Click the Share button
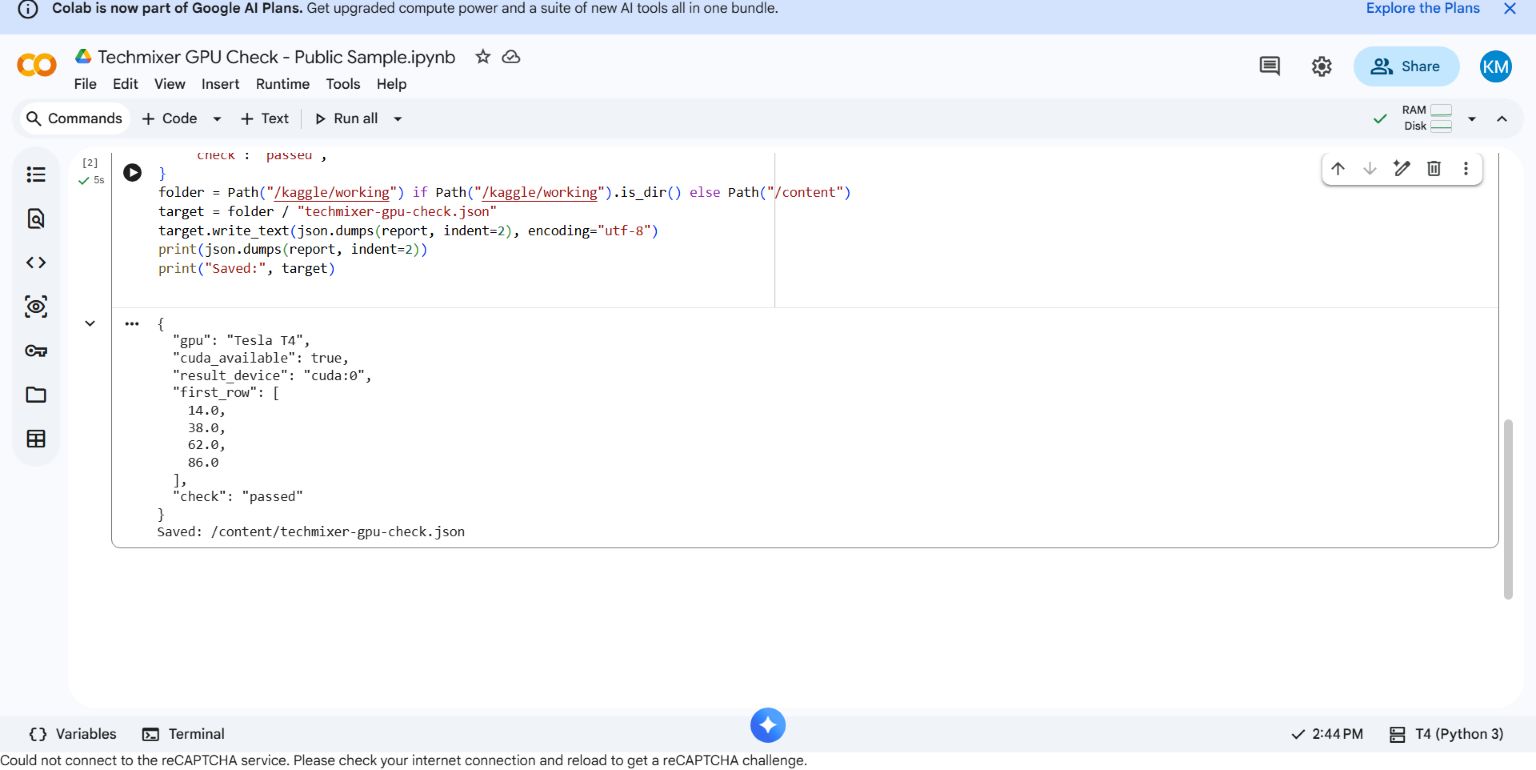Screen dimensions: 1536x770 pyautogui.click(x=1407, y=66)
